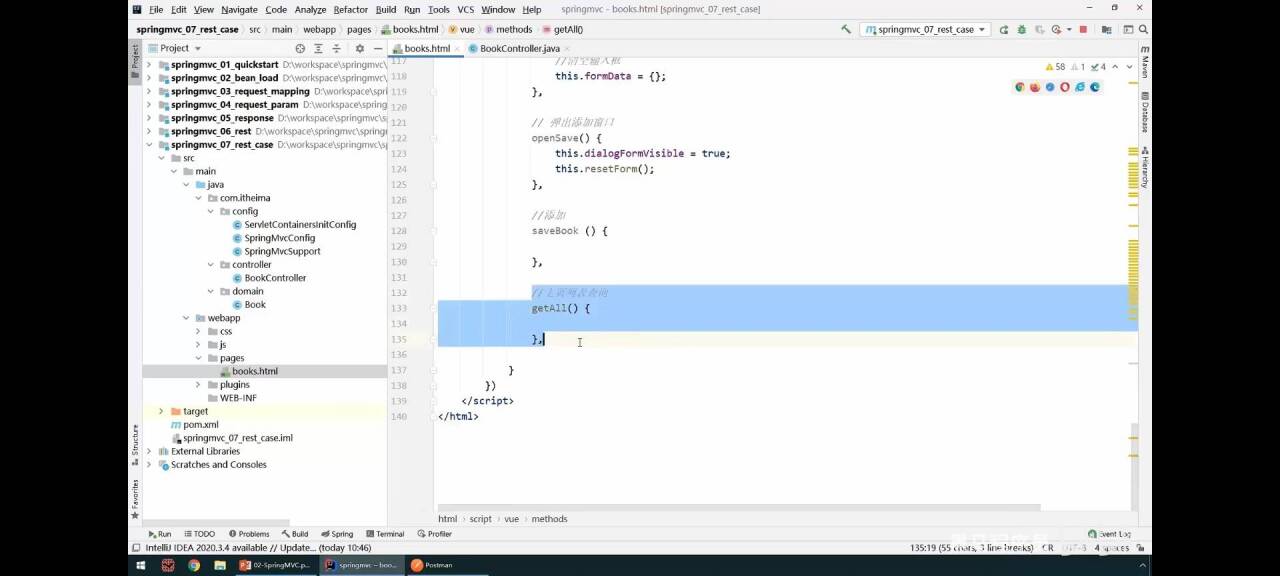
Task: Open the File menu
Action: (x=156, y=9)
